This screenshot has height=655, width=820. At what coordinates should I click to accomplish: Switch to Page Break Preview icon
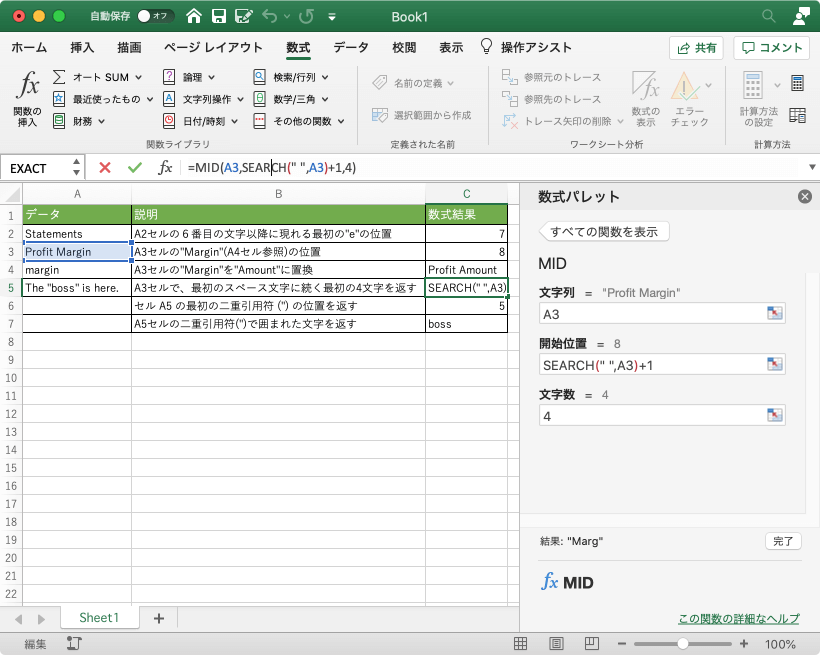pos(591,643)
